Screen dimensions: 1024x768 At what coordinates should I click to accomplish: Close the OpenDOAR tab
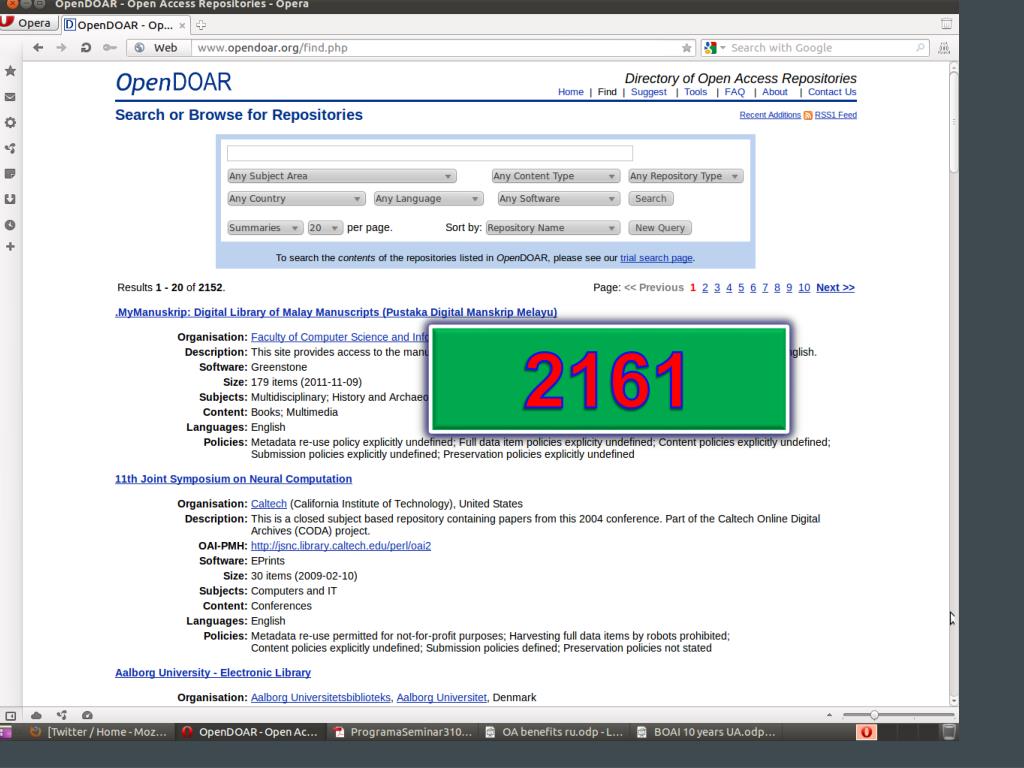[182, 25]
